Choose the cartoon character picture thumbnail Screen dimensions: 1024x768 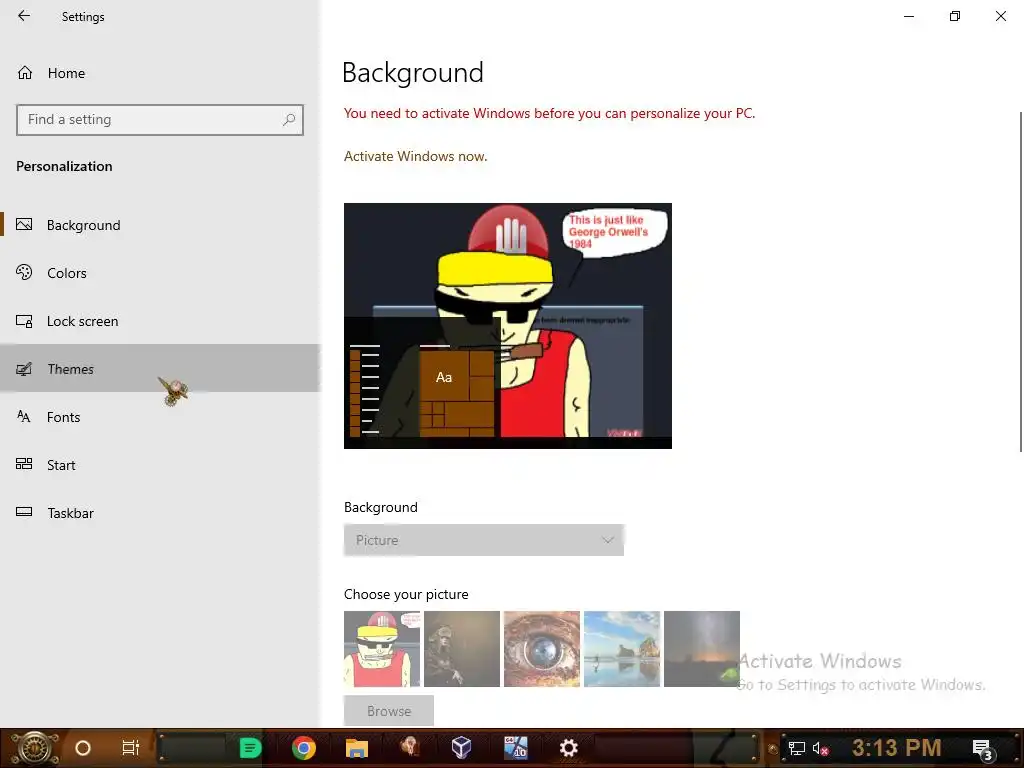coord(382,648)
